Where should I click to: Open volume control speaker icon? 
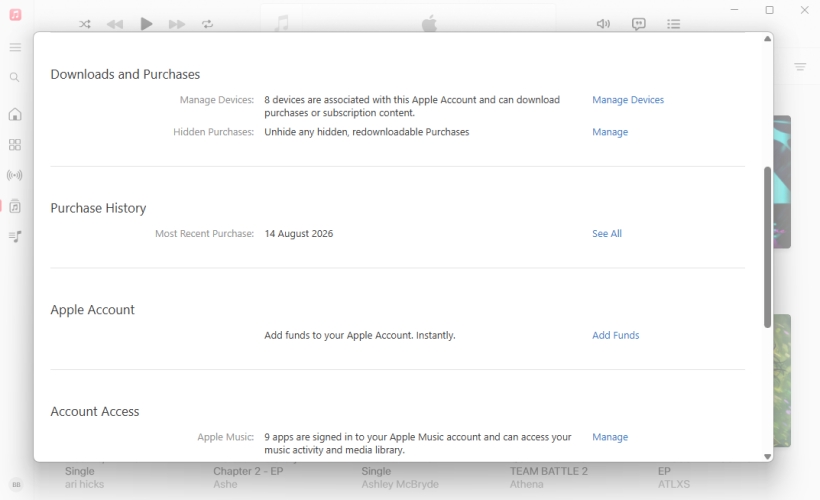[603, 24]
